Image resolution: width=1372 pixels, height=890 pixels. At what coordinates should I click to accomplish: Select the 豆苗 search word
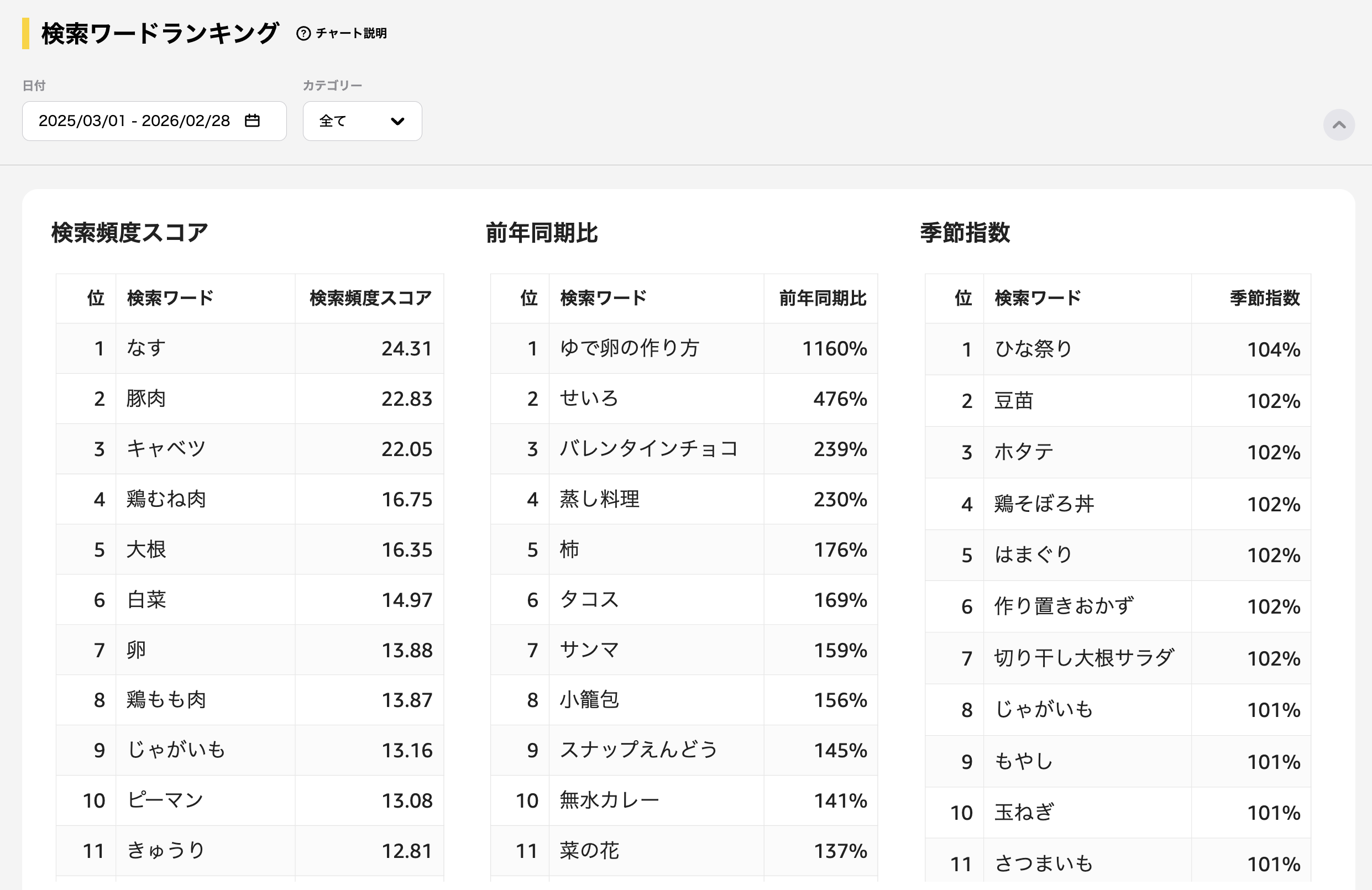[x=1014, y=401]
